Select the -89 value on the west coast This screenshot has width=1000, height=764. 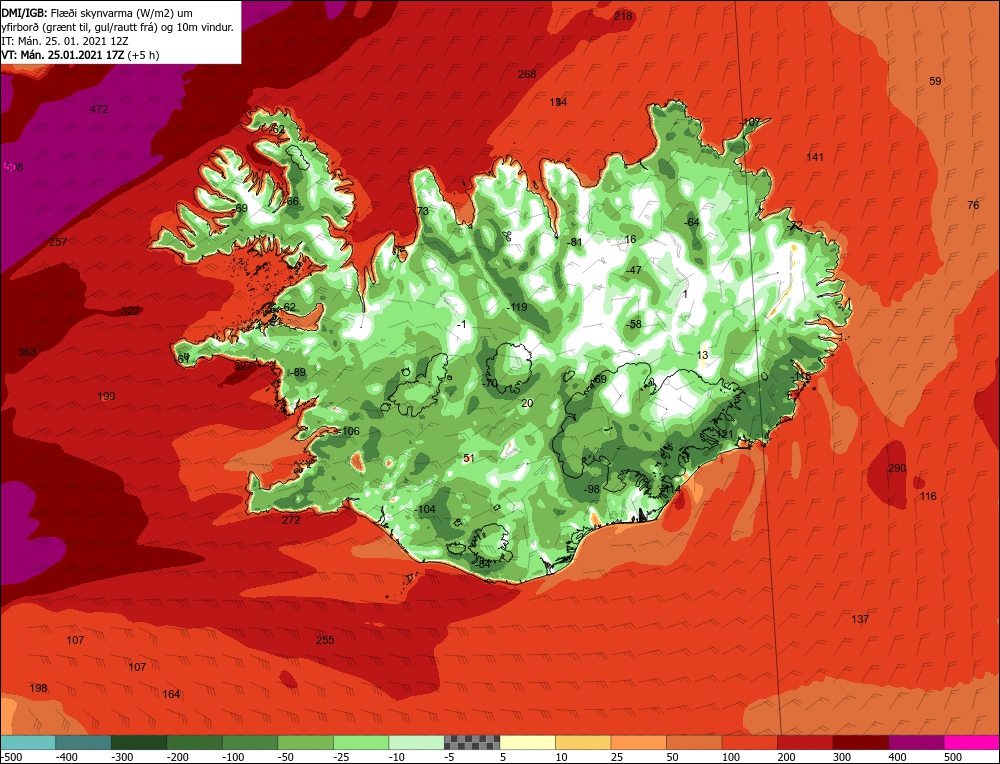(x=297, y=372)
